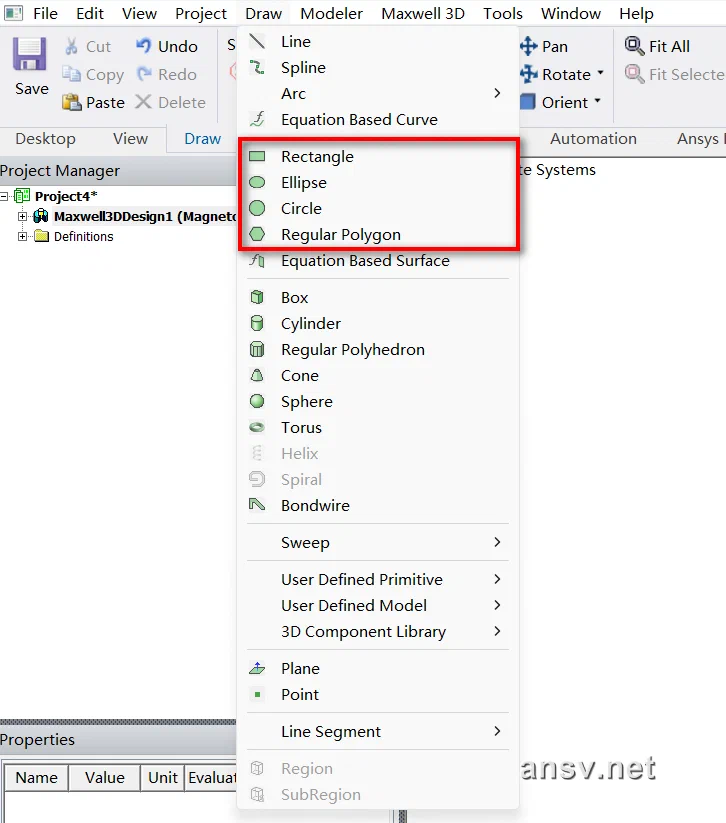Click the Fit All magnifier icon
Image resolution: width=726 pixels, height=823 pixels.
point(635,46)
